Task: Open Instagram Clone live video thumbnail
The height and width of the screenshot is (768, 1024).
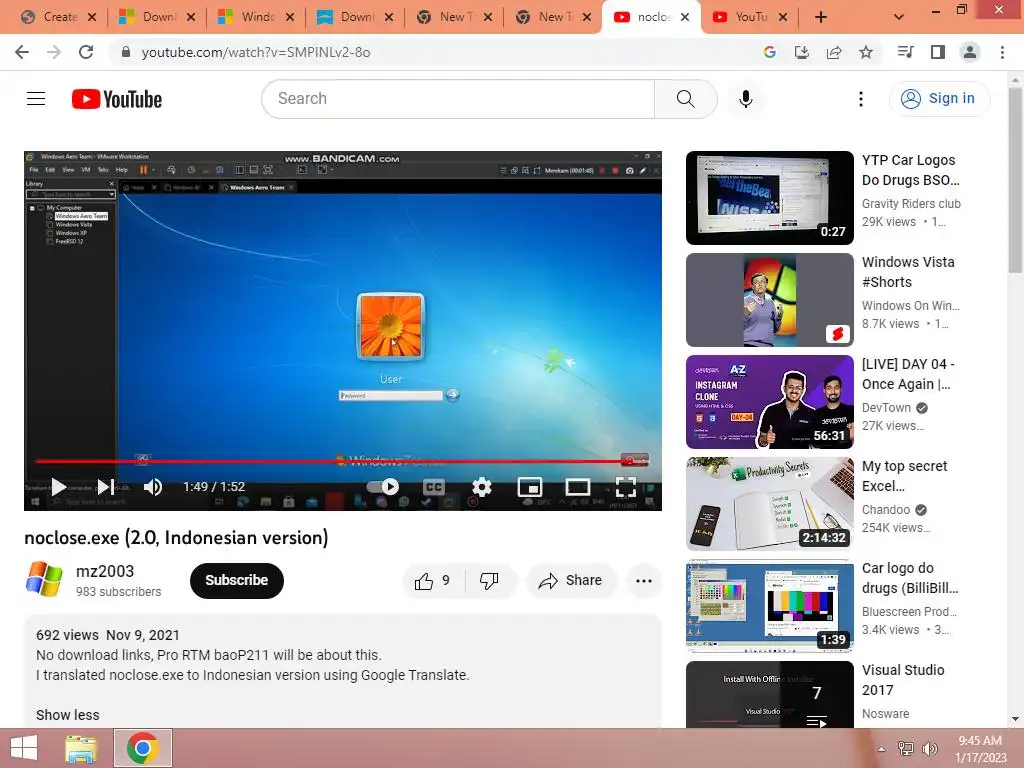Action: [769, 402]
